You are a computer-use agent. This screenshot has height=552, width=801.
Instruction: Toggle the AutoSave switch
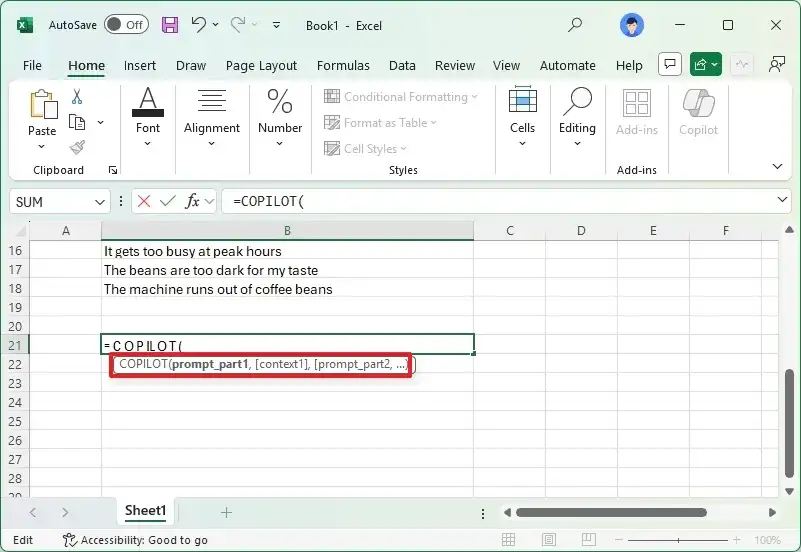126,25
